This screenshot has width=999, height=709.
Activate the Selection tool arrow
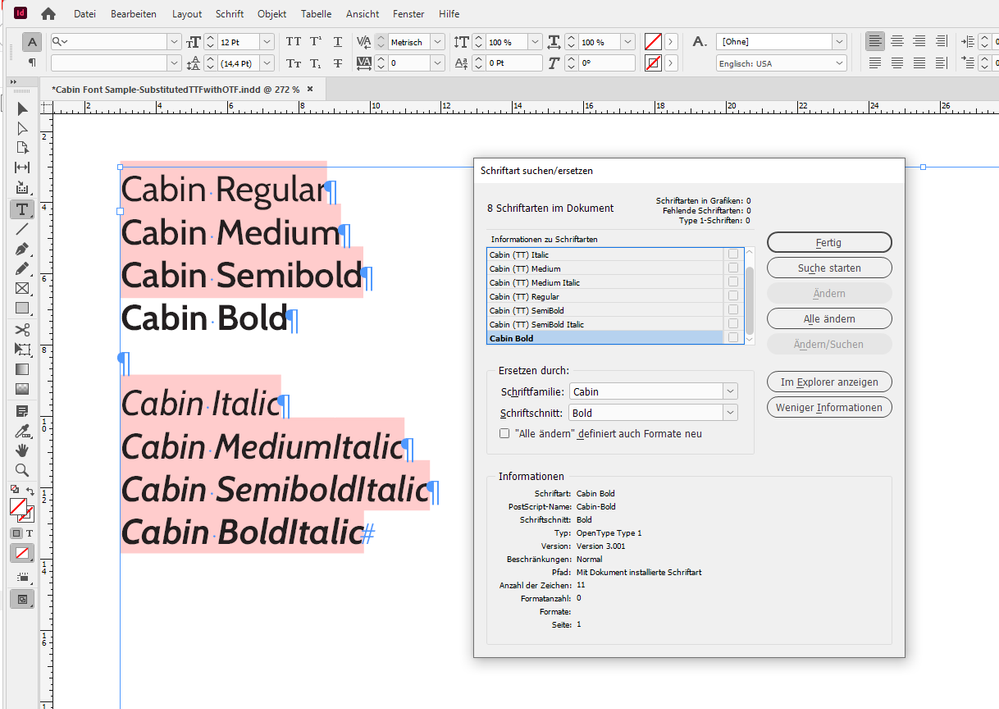tap(21, 109)
